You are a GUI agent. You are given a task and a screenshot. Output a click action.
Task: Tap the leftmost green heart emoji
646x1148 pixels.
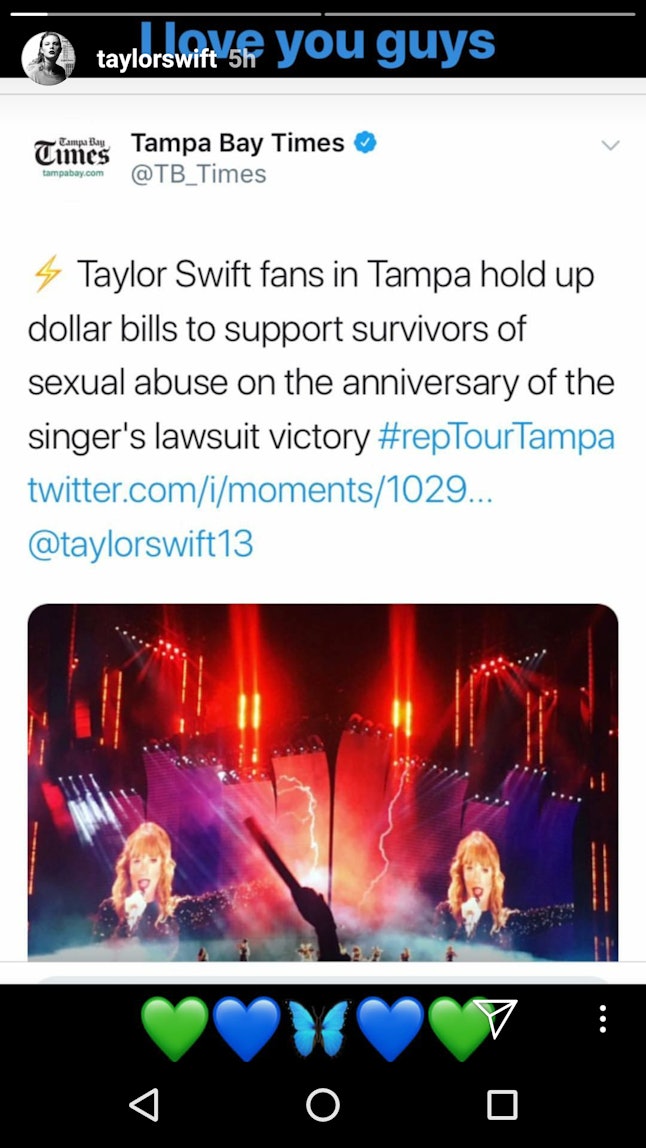175,1027
